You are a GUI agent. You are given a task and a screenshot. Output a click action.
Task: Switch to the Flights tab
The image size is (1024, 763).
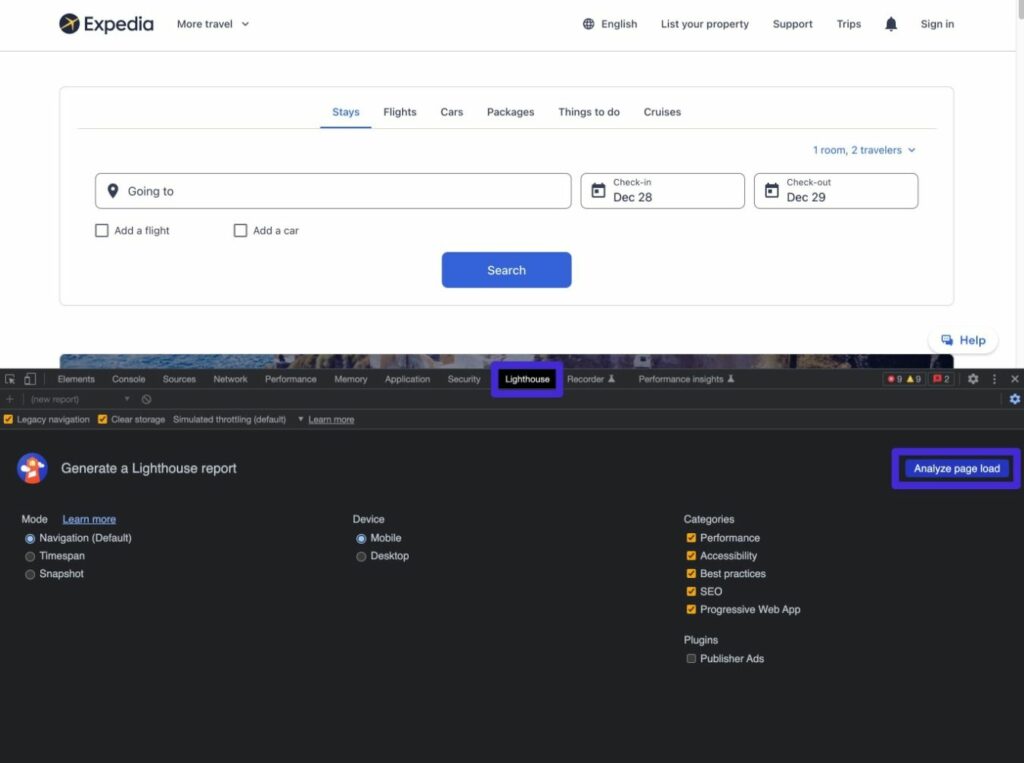point(399,112)
